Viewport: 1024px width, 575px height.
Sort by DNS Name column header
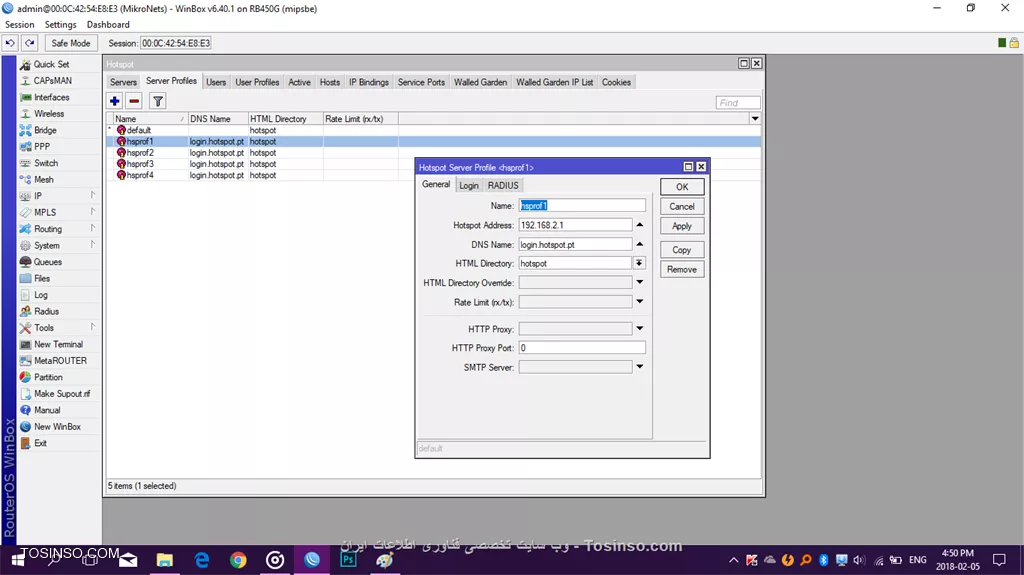coord(217,119)
